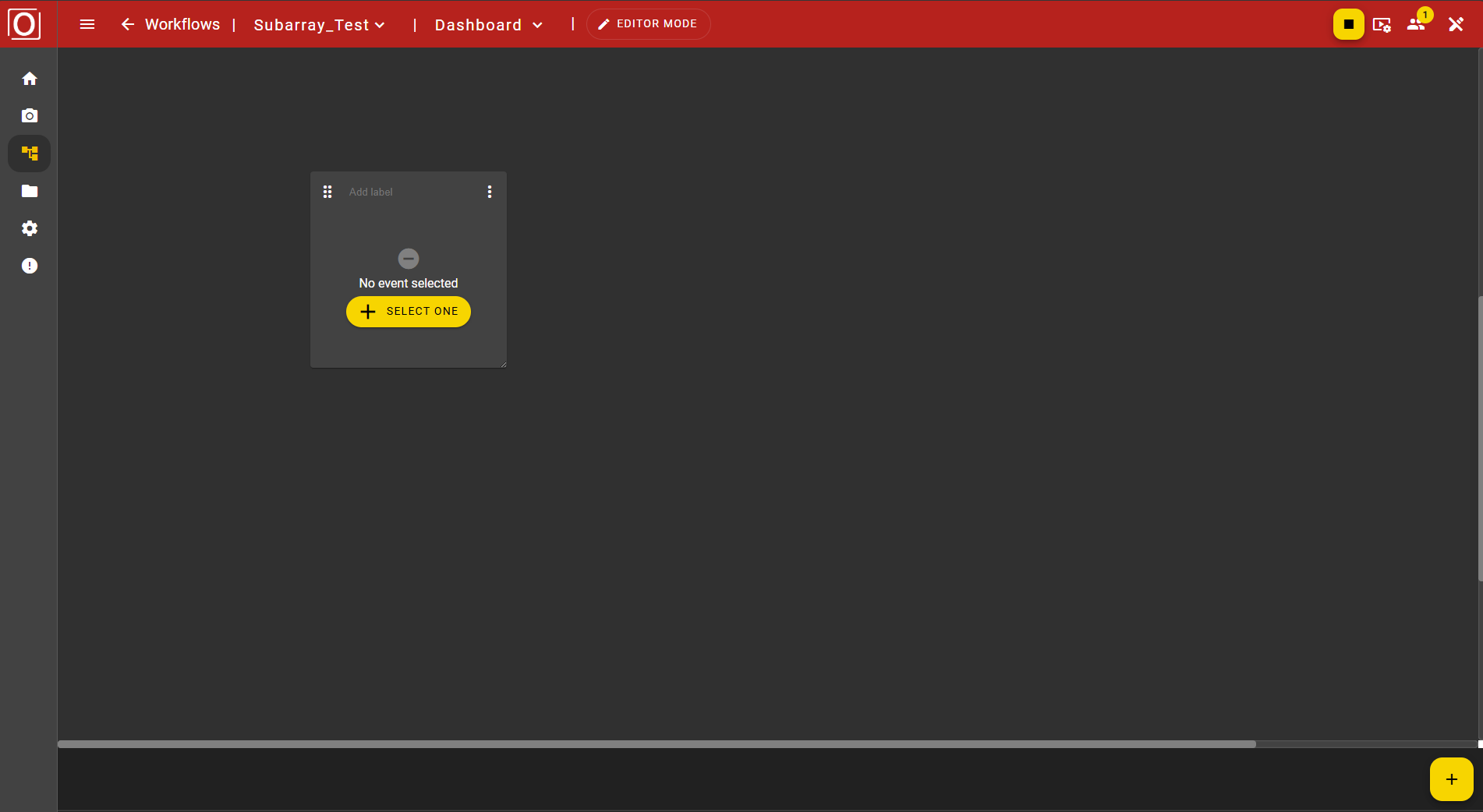The width and height of the screenshot is (1483, 812).
Task: Click the home icon in sidebar
Action: tap(30, 79)
